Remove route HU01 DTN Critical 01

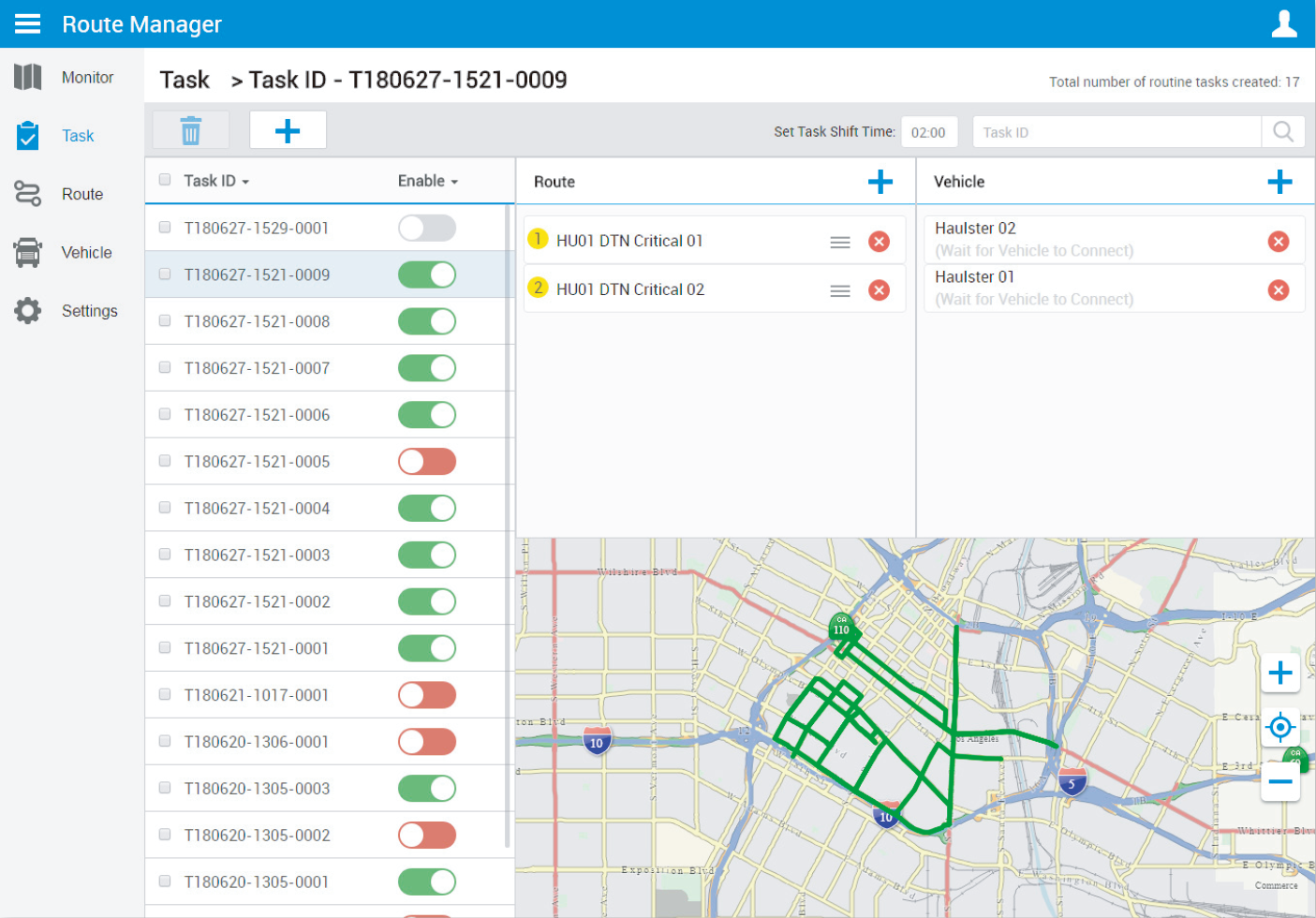click(879, 241)
